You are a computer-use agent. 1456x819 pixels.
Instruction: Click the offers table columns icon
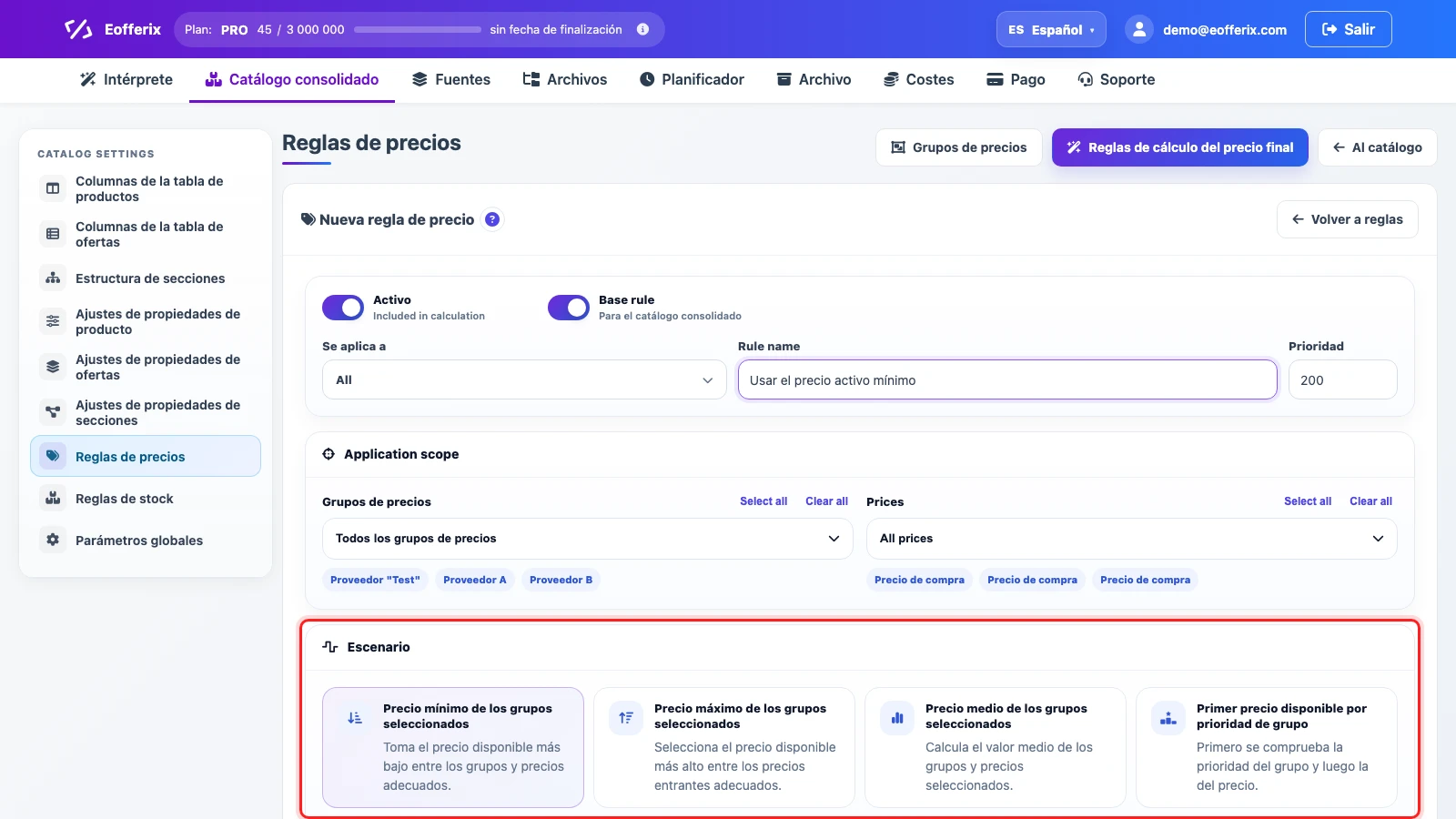(53, 234)
